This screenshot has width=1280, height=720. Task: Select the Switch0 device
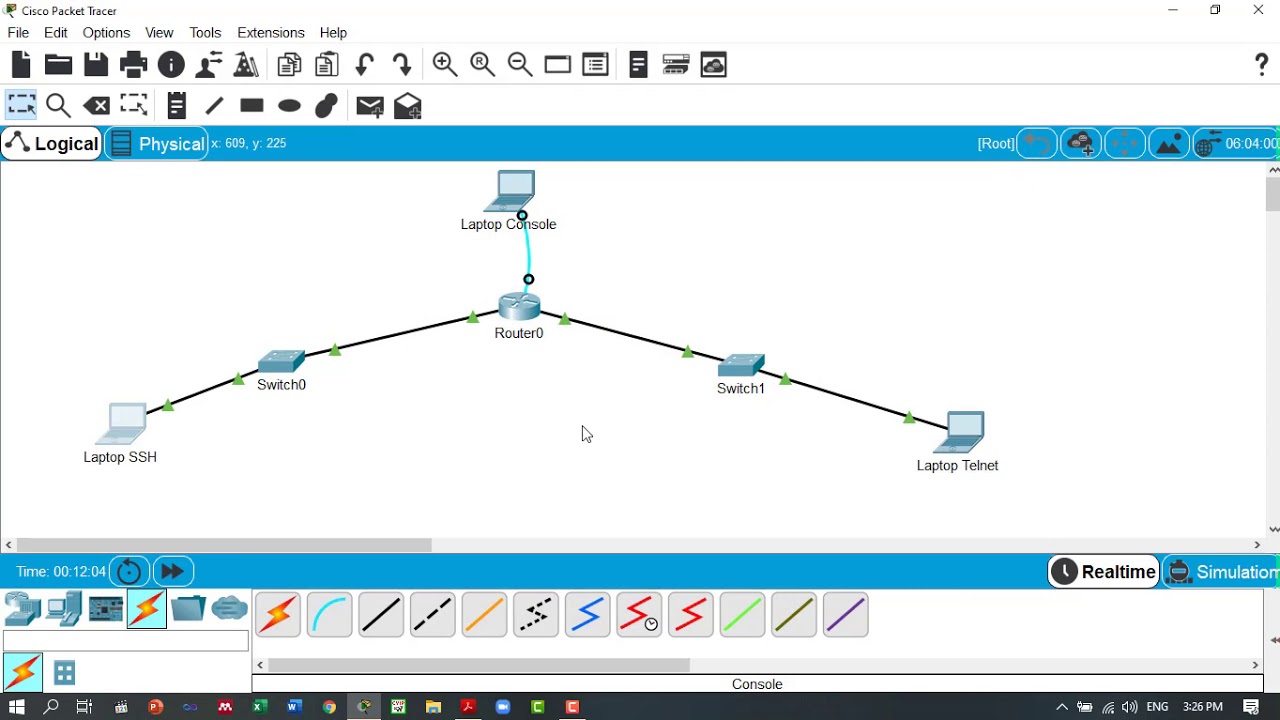pos(280,361)
